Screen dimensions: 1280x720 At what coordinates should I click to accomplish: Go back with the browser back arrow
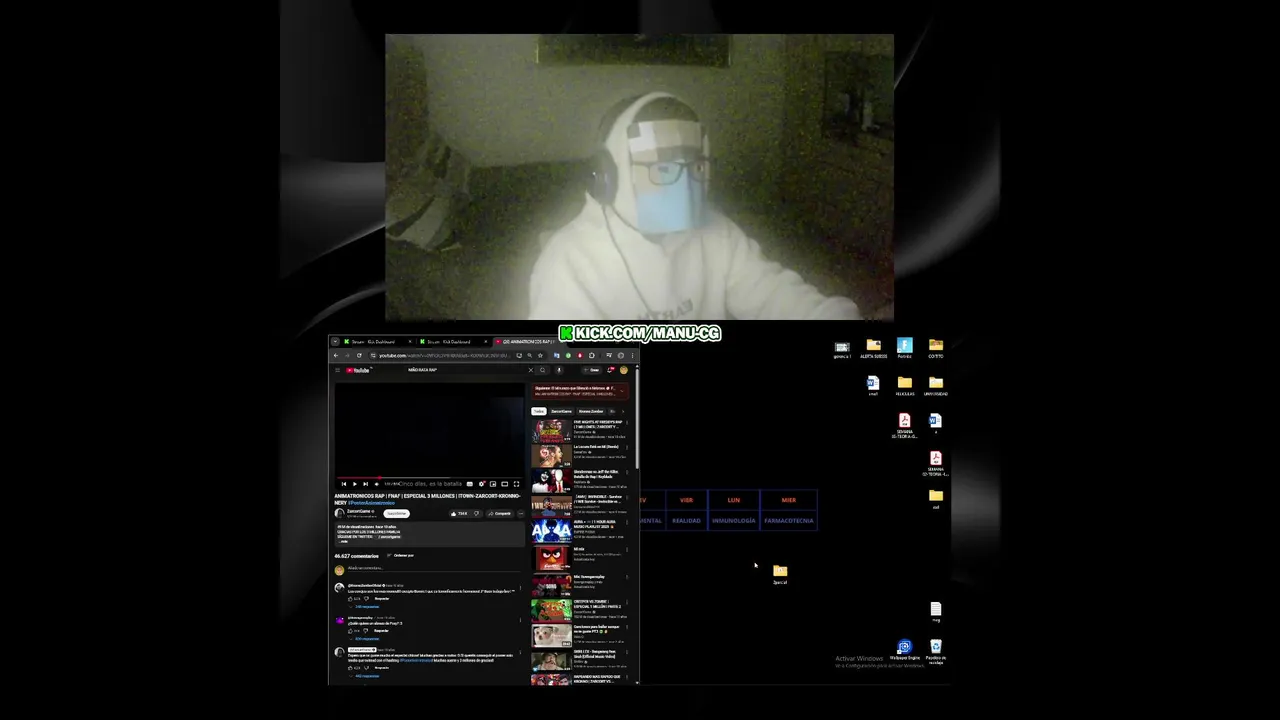[336, 355]
